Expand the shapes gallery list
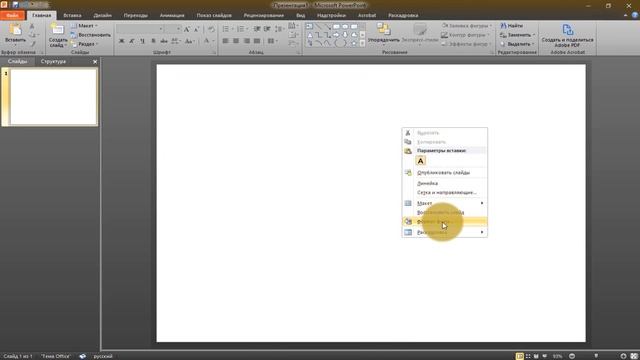Screen dimensions: 640x360 pos(362,44)
